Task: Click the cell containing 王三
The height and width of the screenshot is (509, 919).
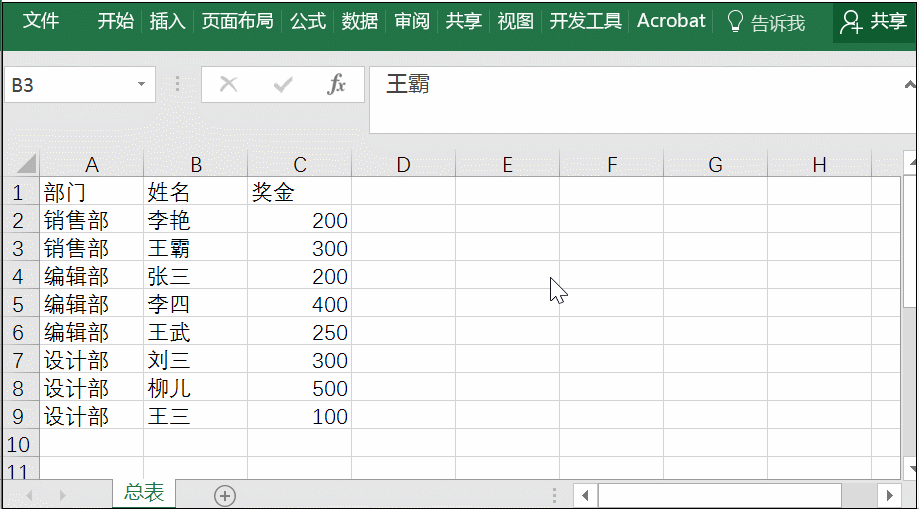Action: [x=196, y=416]
